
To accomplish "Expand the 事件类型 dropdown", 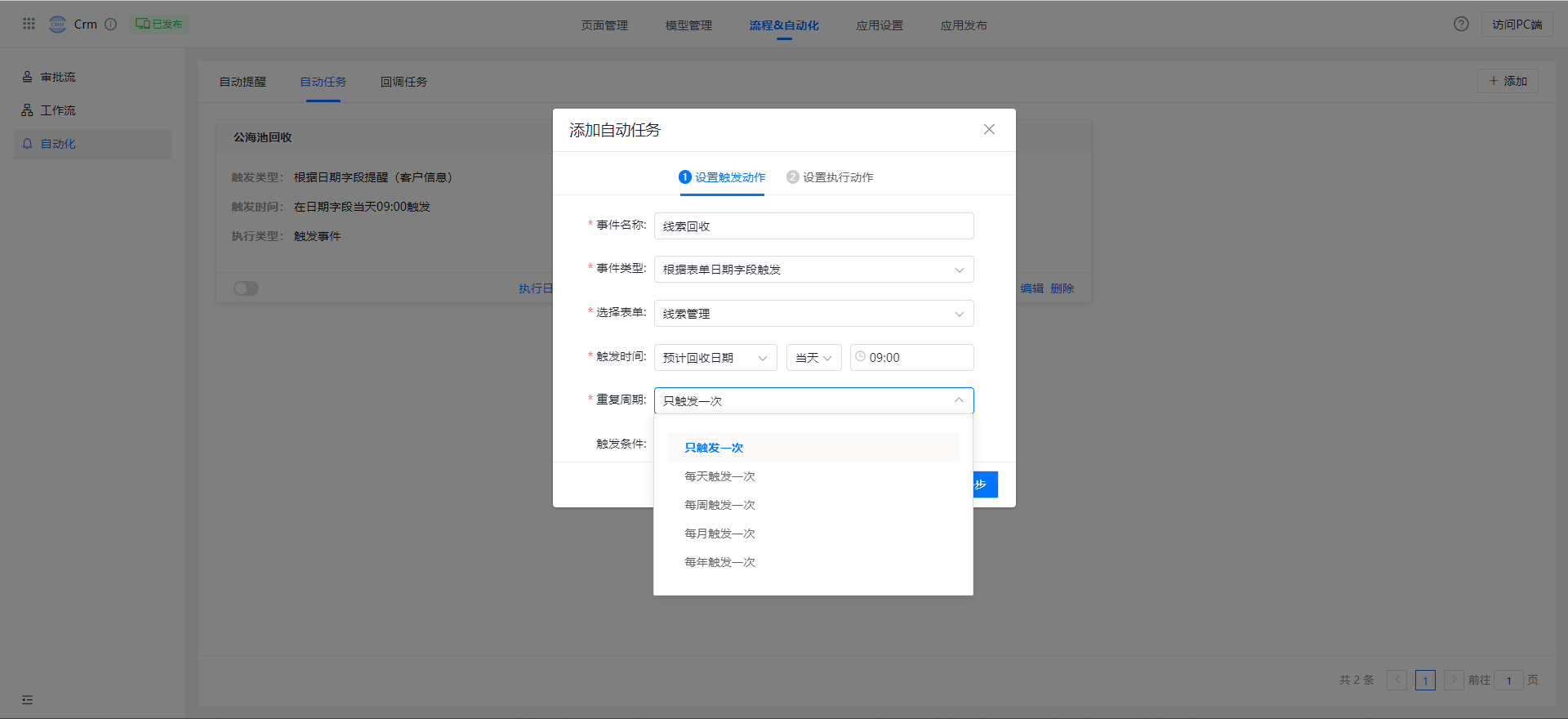I will (813, 270).
